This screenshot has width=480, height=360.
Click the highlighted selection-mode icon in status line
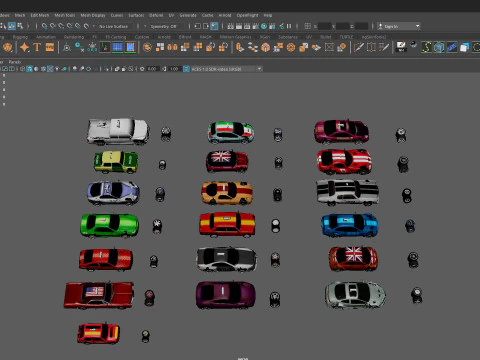tap(12, 26)
